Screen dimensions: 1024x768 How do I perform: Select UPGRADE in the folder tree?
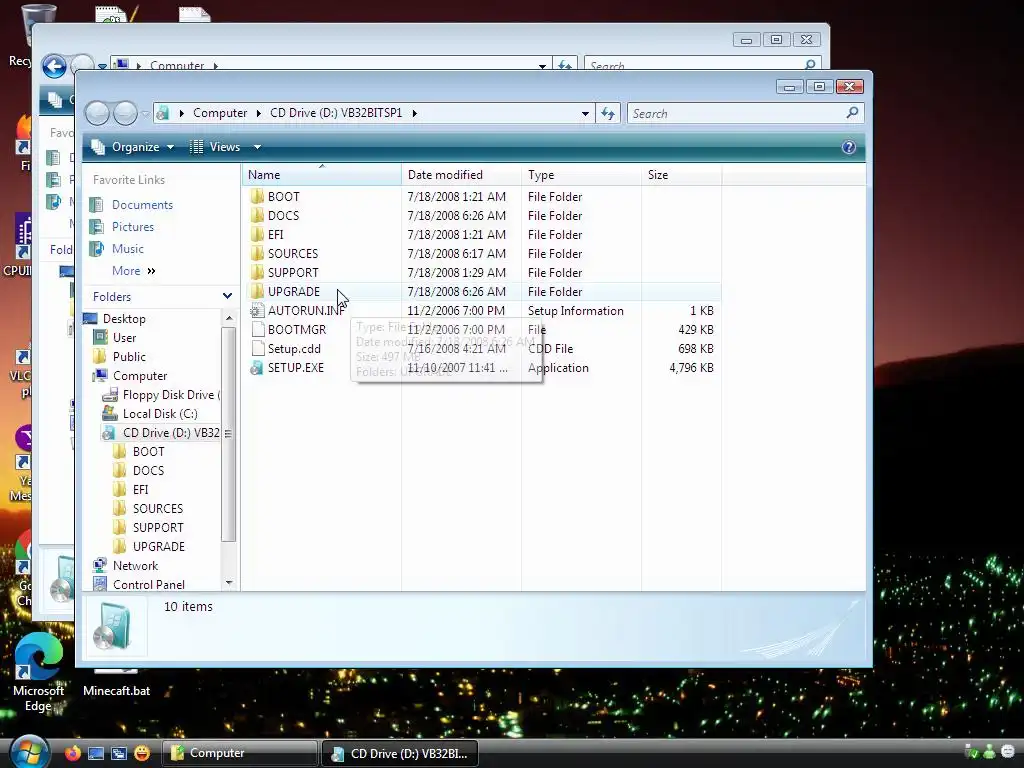[x=159, y=547]
